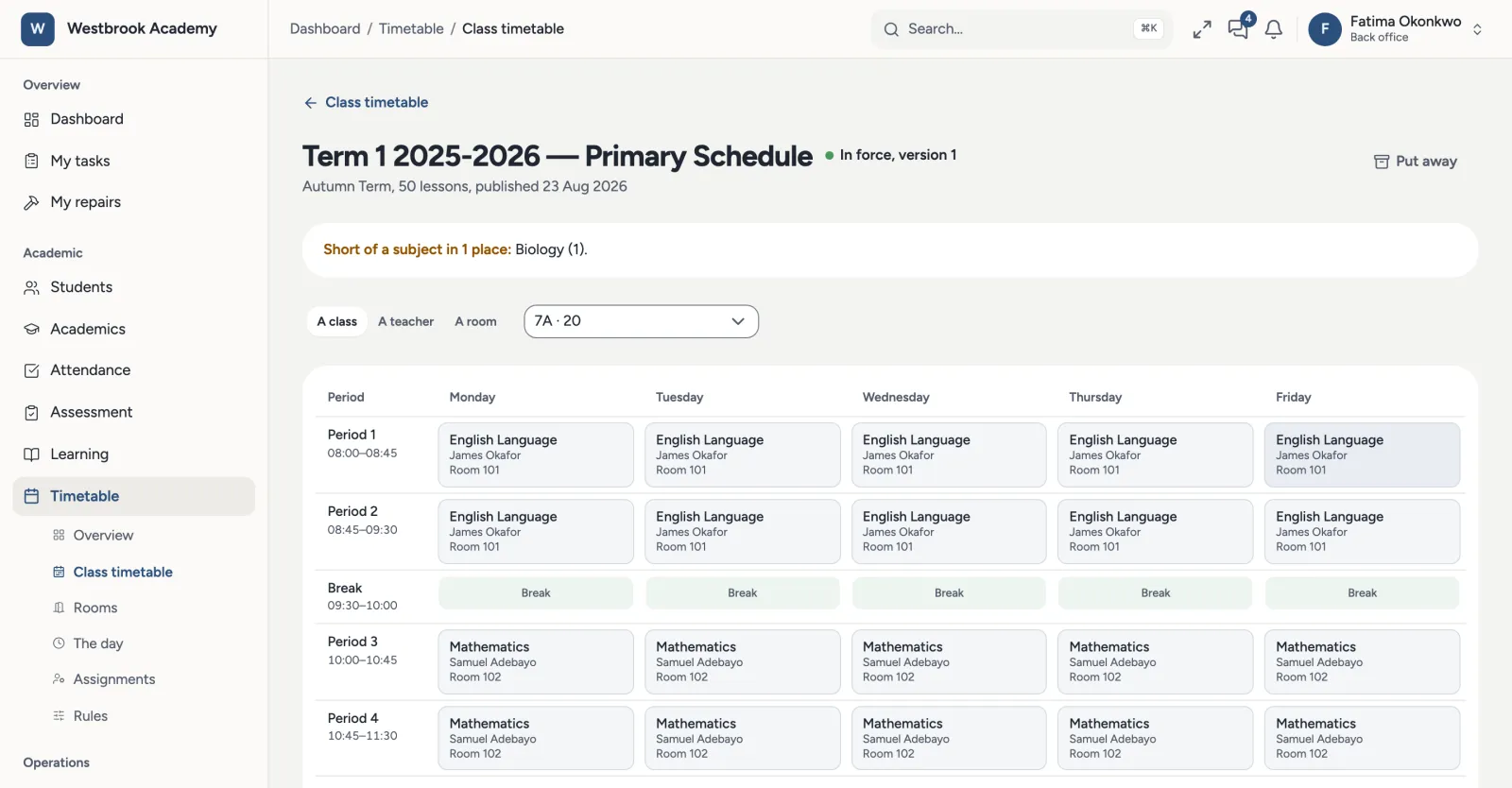Open the Assignments submenu link

(114, 679)
